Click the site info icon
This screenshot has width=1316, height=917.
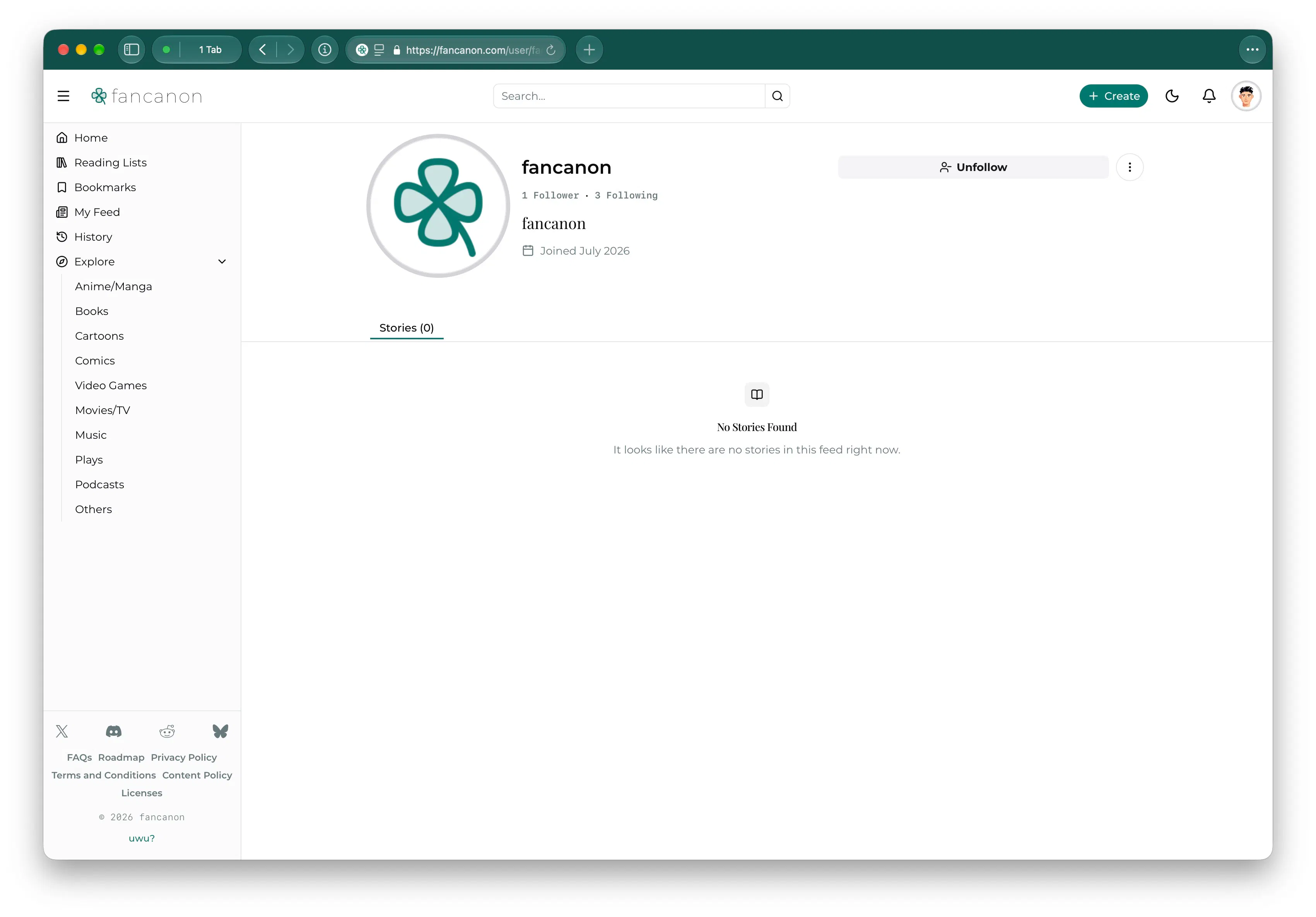tap(325, 50)
